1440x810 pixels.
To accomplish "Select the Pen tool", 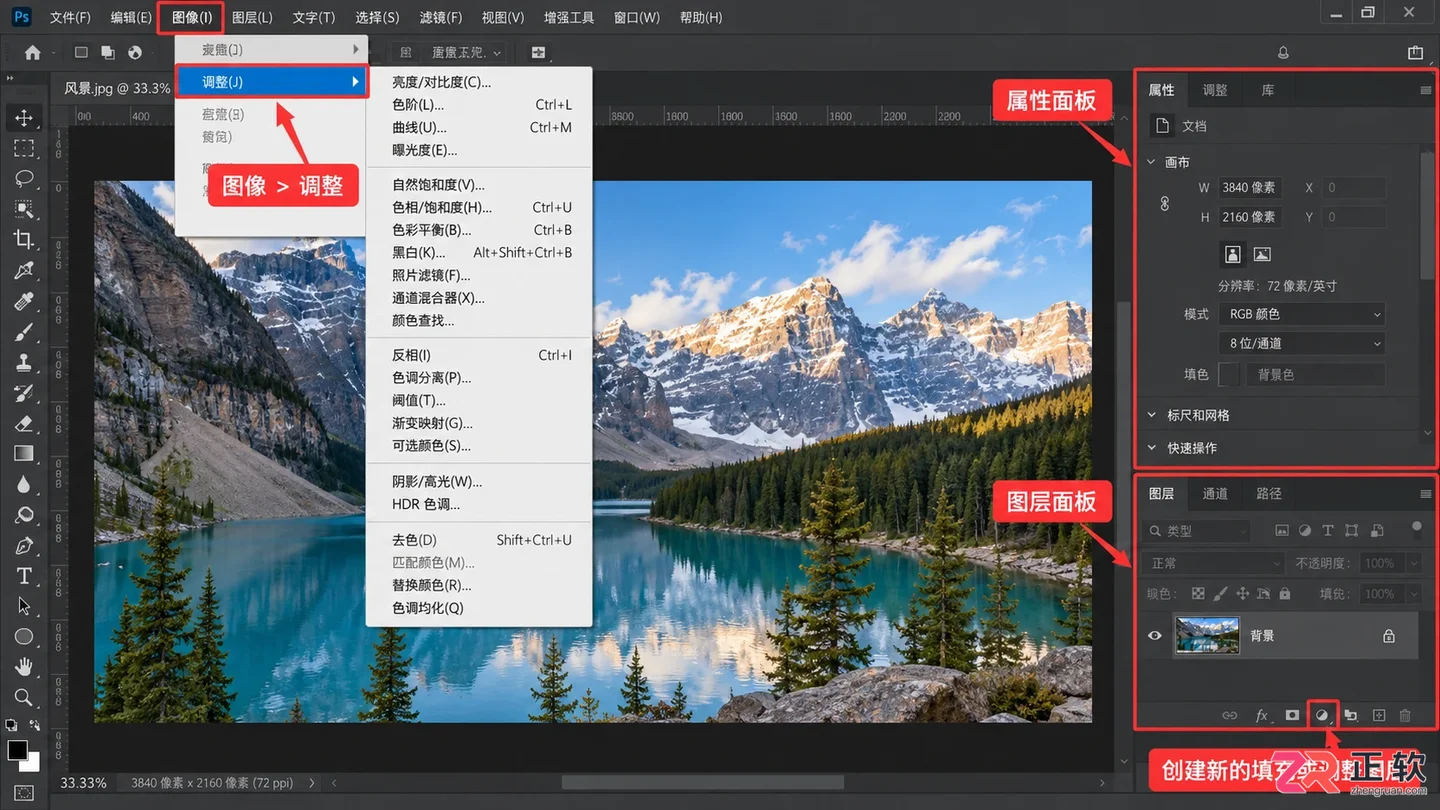I will 24,546.
